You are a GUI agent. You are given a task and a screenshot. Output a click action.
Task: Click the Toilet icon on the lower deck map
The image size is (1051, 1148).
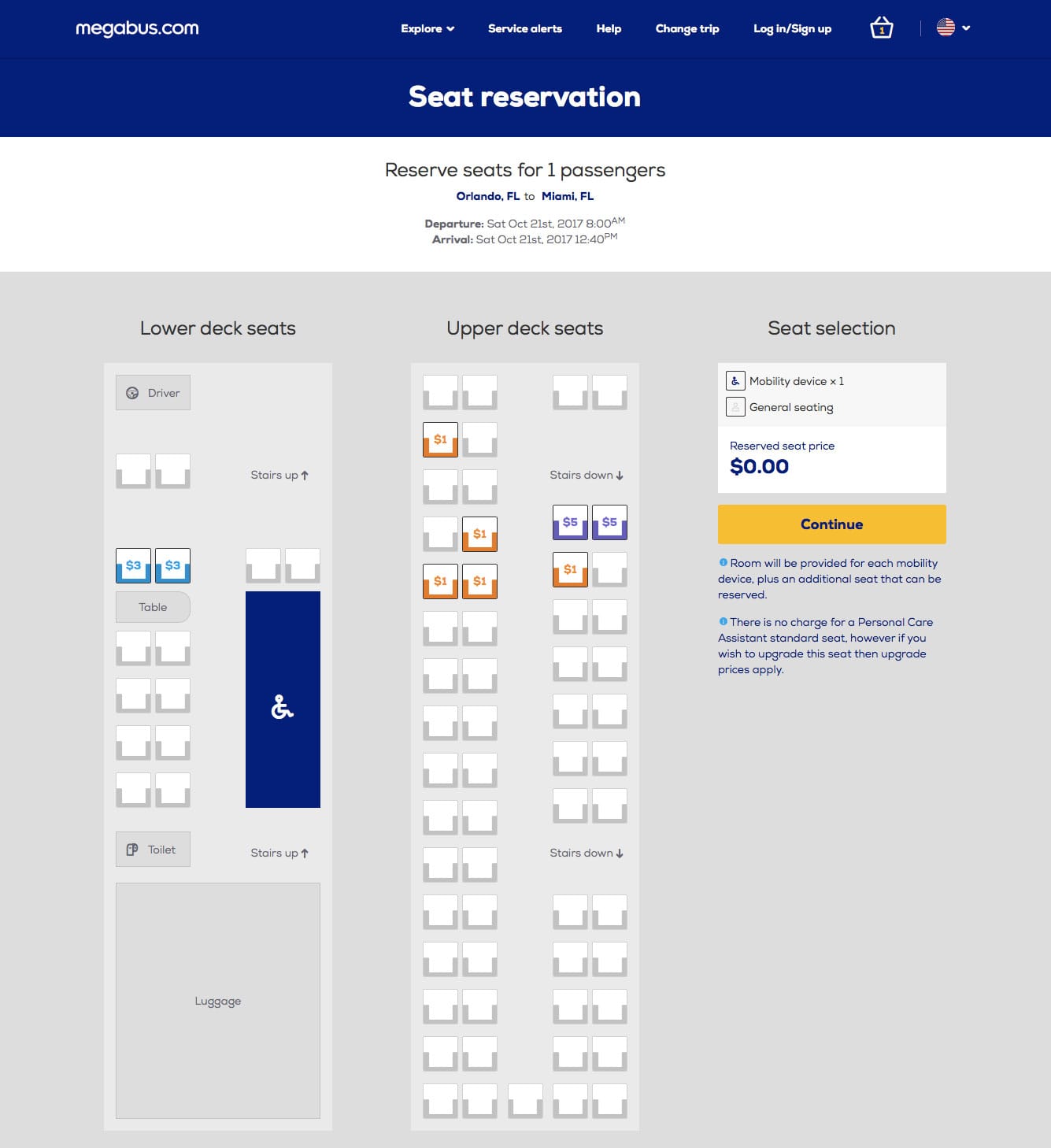tap(132, 849)
